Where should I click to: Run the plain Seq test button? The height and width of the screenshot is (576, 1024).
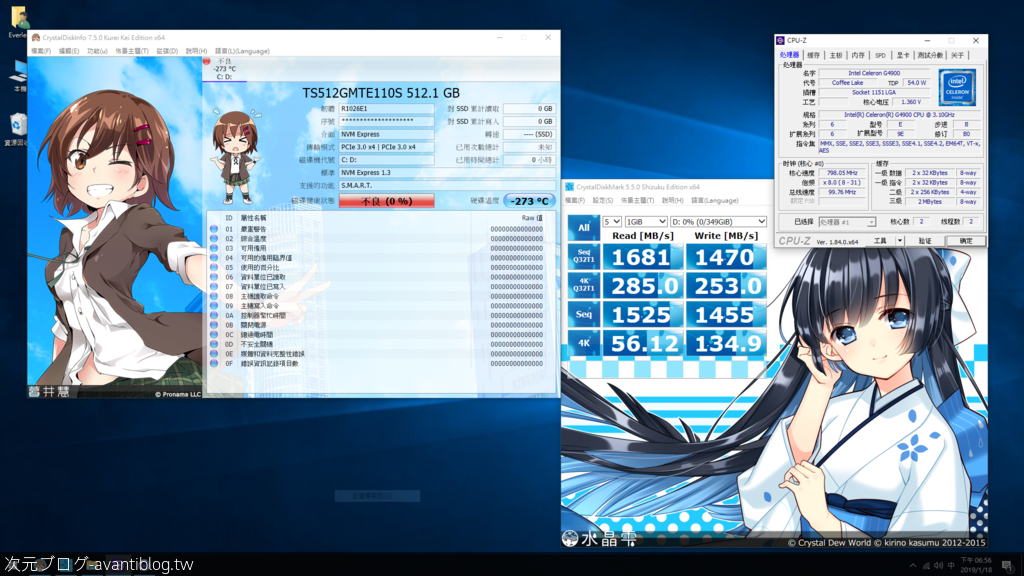[x=583, y=314]
